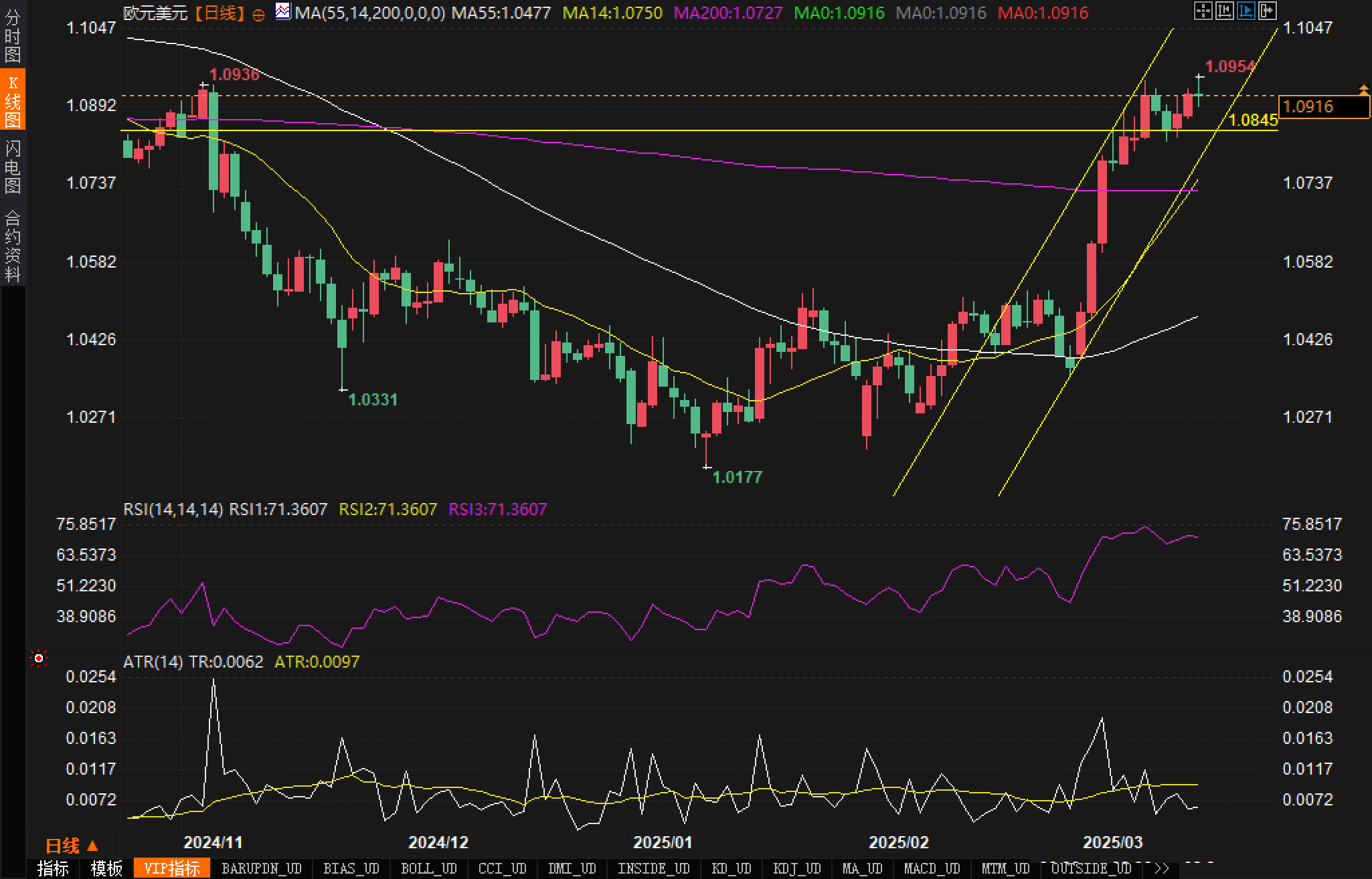The width and height of the screenshot is (1372, 879).
Task: Click the 1.0954 high price label
Action: pyautogui.click(x=1230, y=66)
